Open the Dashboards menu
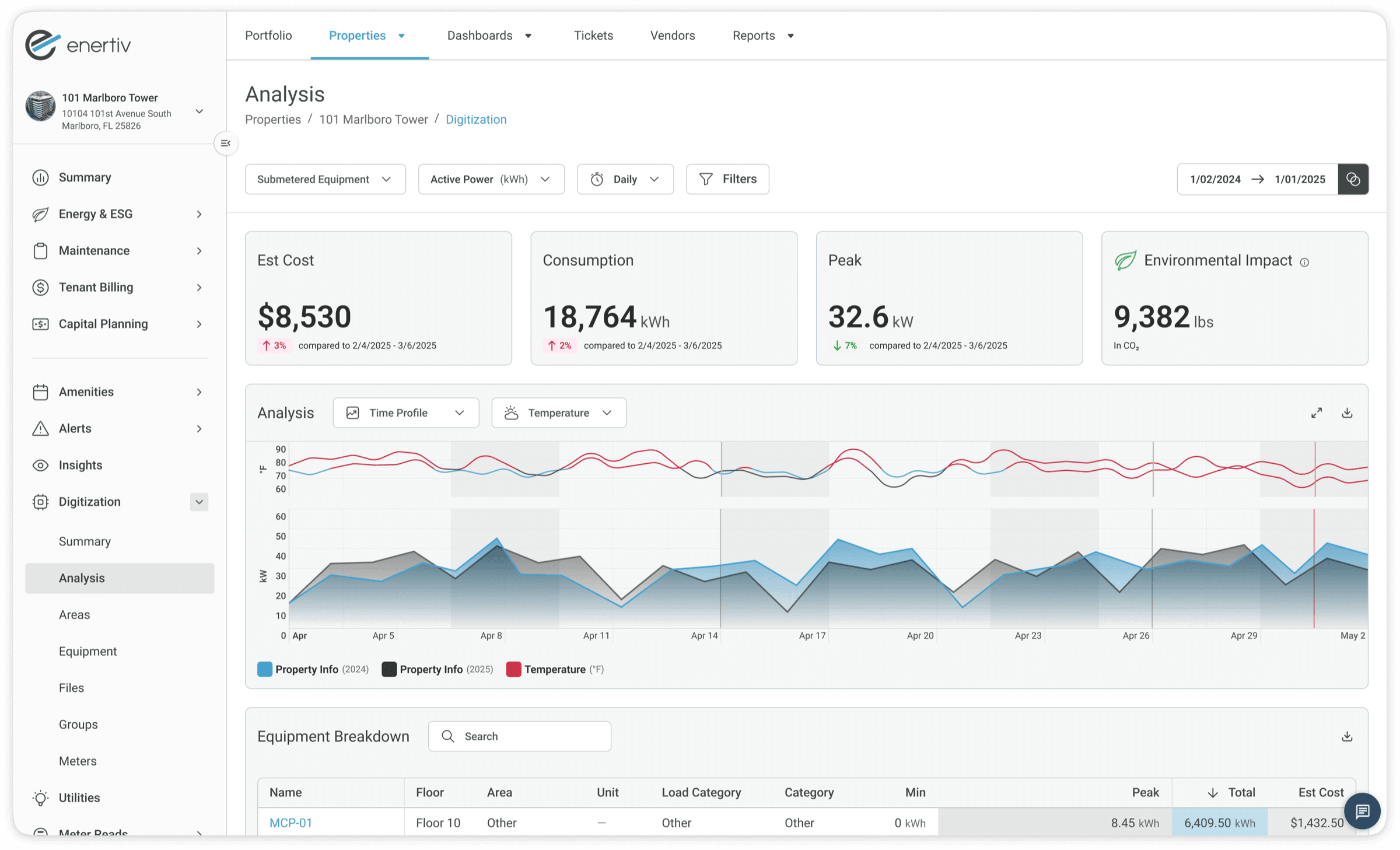 (489, 36)
